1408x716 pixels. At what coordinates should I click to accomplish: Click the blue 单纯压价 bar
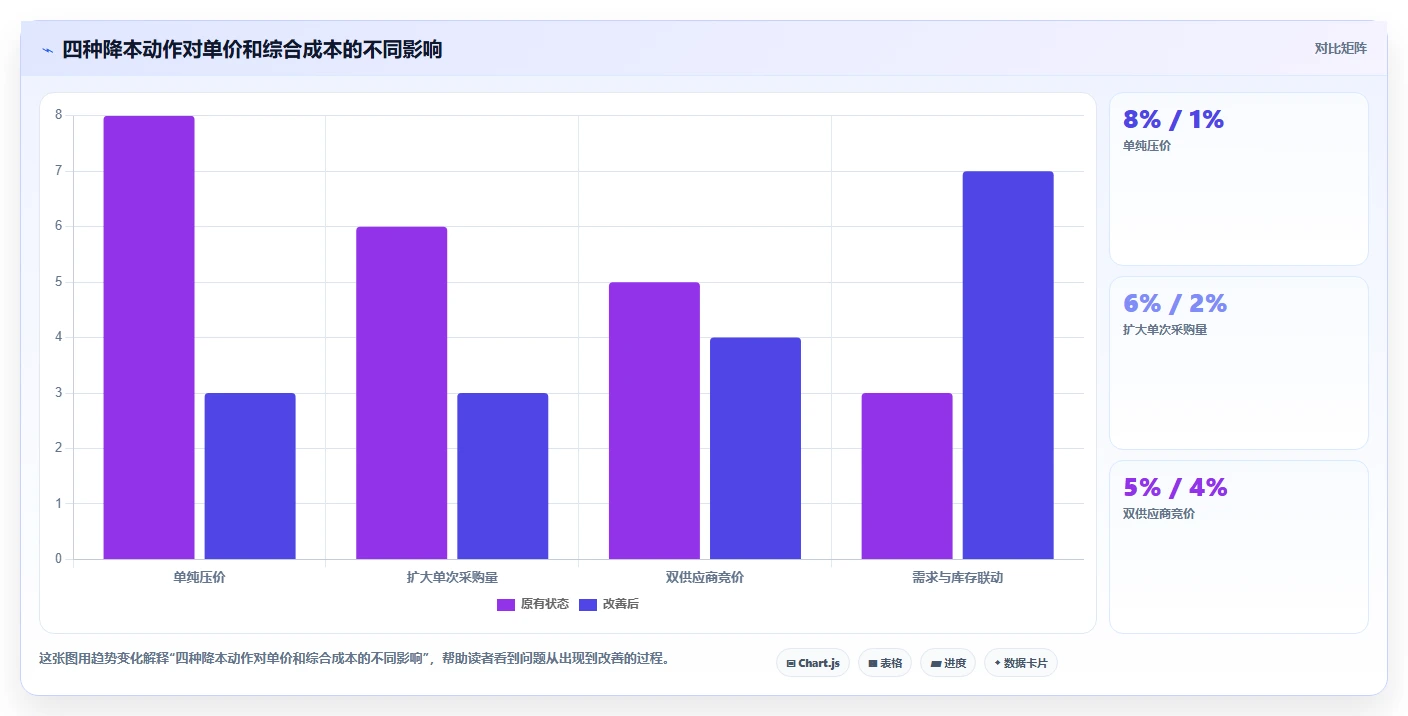[250, 476]
